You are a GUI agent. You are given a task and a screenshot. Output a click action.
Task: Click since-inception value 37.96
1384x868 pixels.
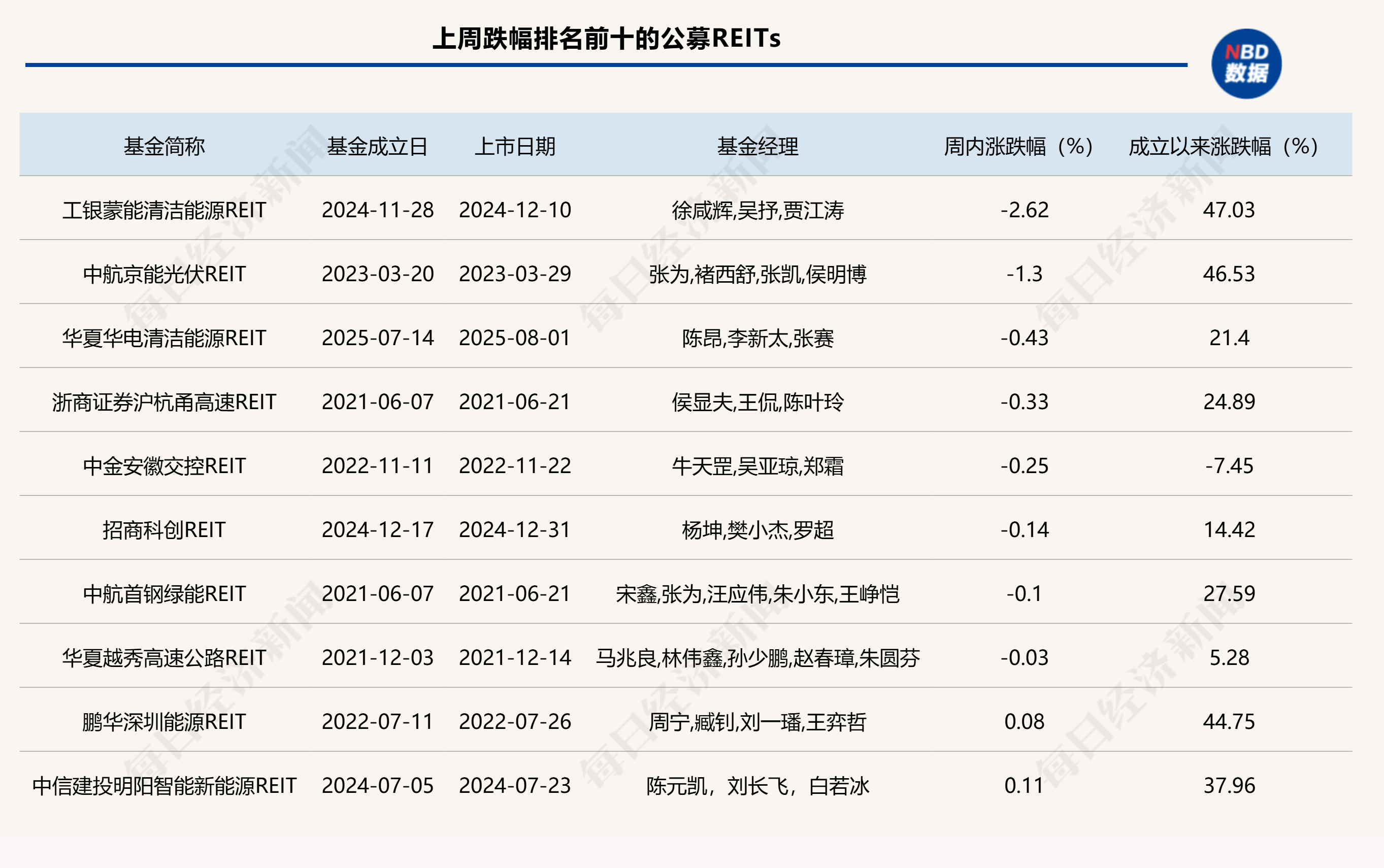(1229, 785)
